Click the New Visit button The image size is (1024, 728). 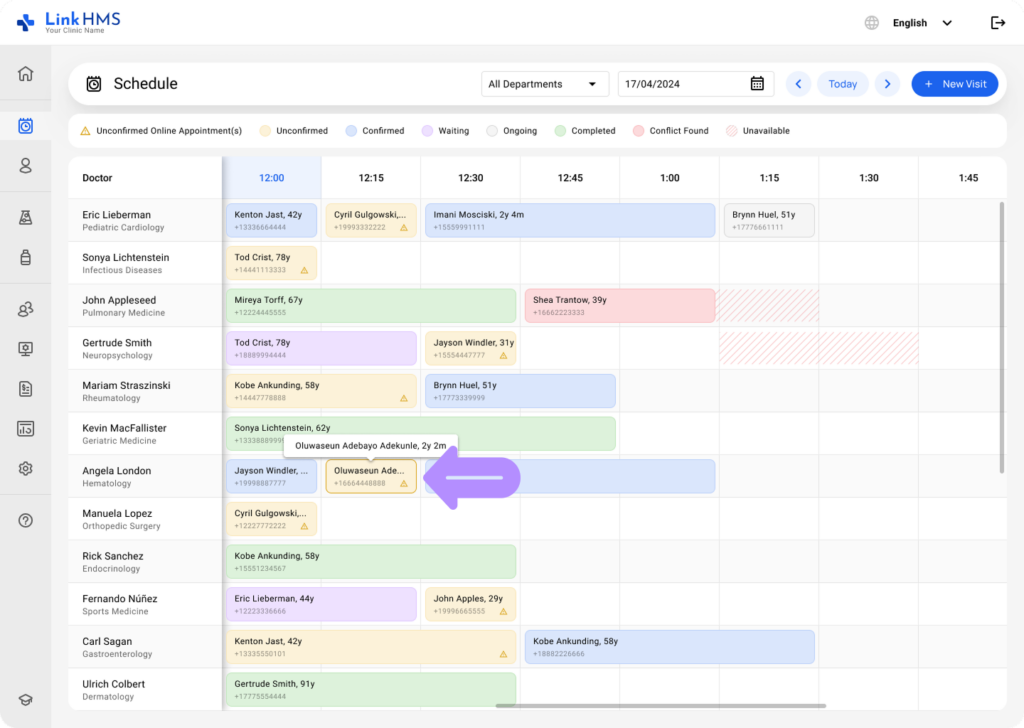tap(954, 84)
